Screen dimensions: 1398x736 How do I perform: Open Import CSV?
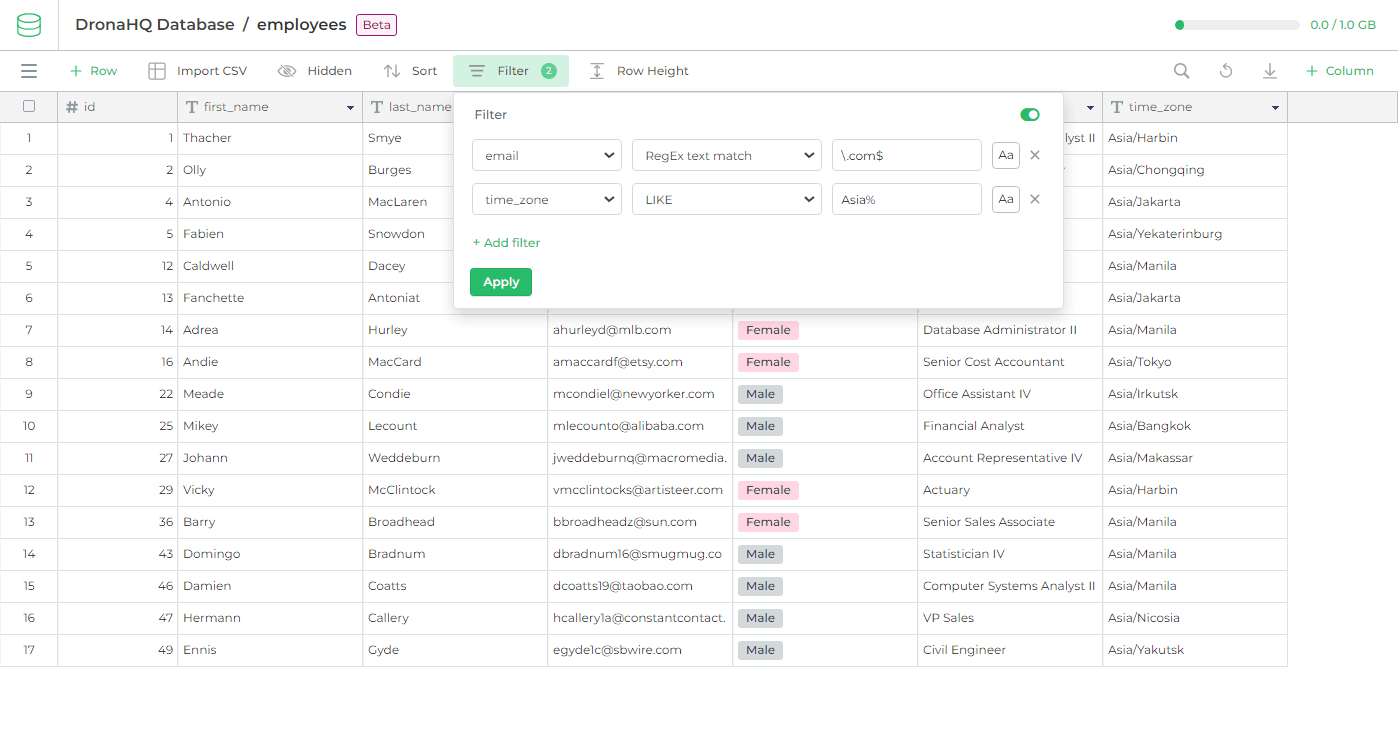tap(198, 71)
